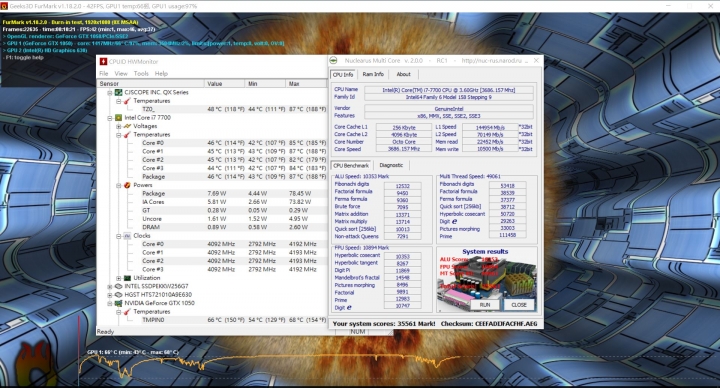Expand the INTEL SSDPEKKW256G7 node
This screenshot has height=388, width=720.
[x=110, y=286]
